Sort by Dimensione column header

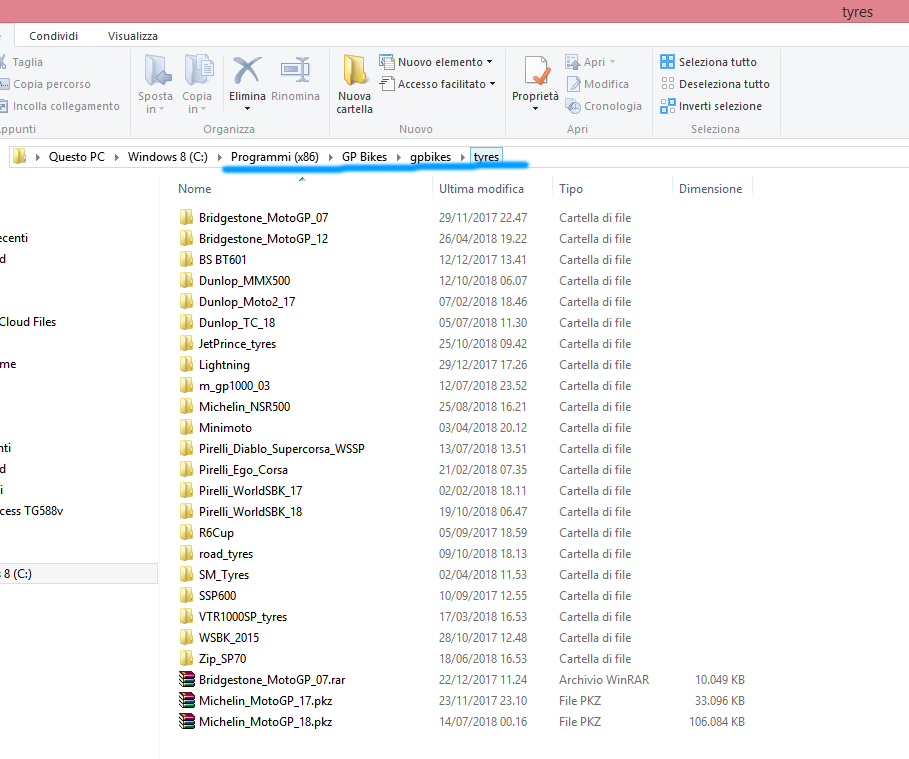pyautogui.click(x=710, y=188)
